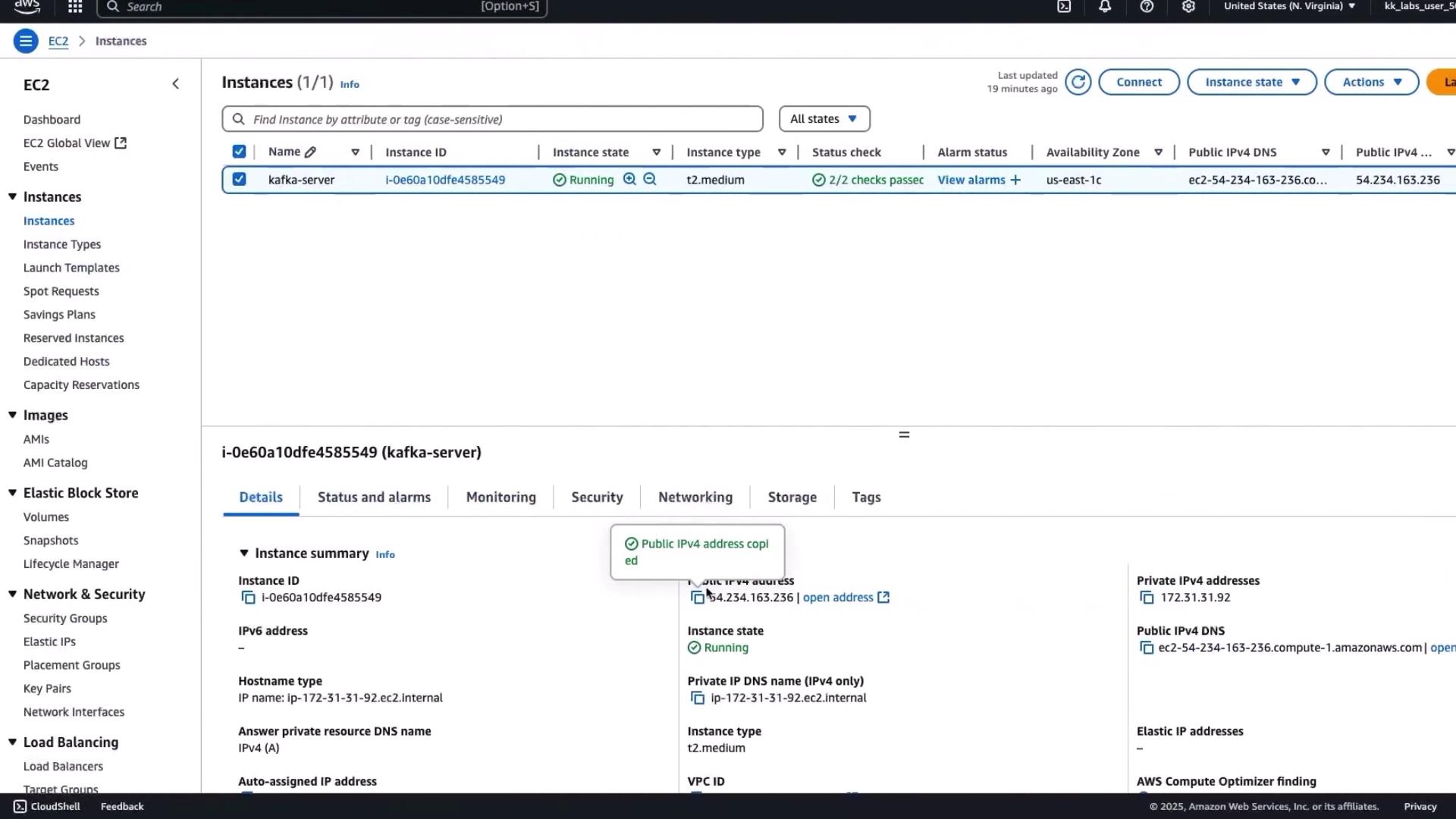Uncheck the kafka-server row checkbox

(239, 180)
